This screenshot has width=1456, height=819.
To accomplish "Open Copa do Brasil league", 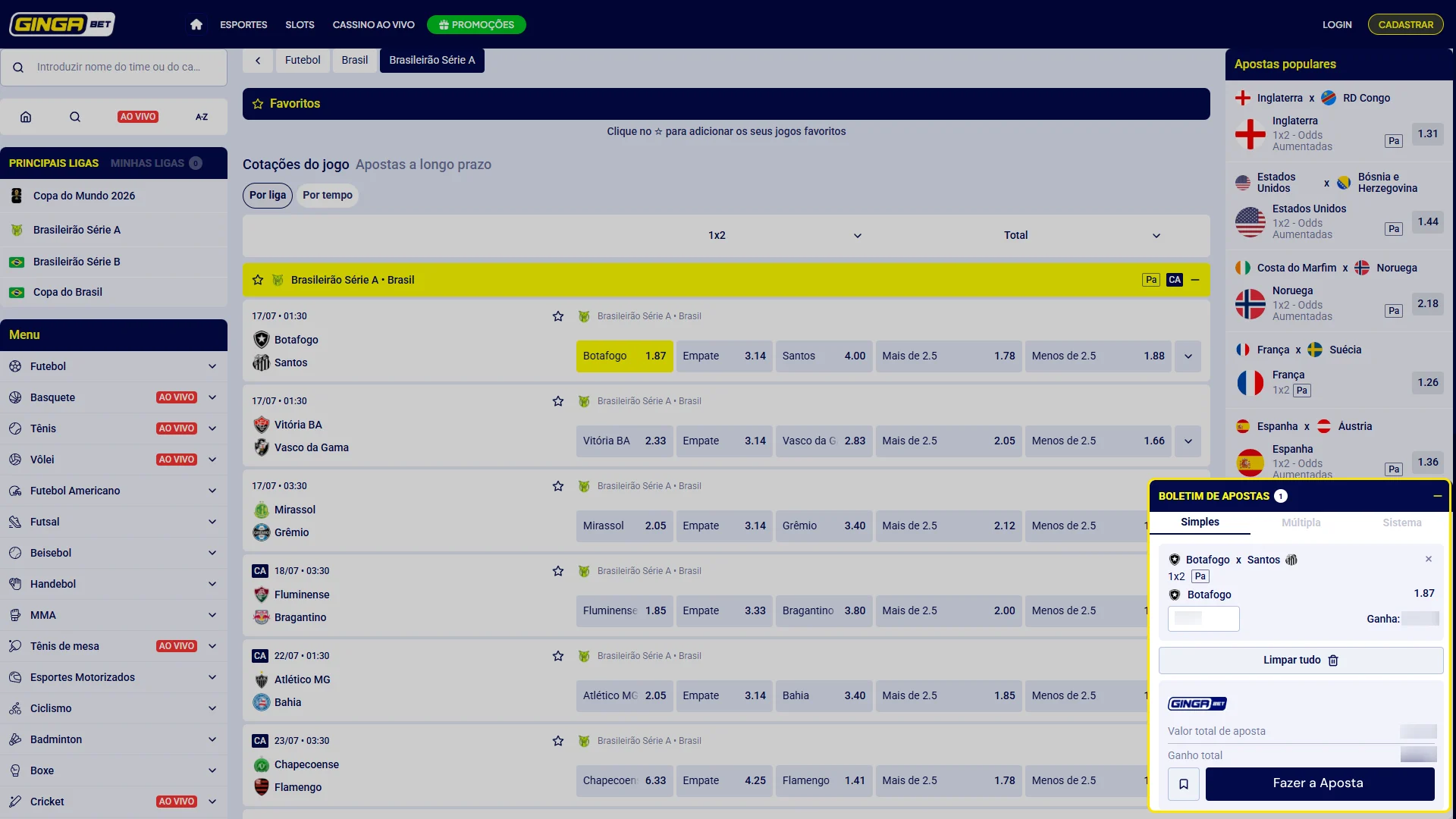I will click(x=114, y=292).
